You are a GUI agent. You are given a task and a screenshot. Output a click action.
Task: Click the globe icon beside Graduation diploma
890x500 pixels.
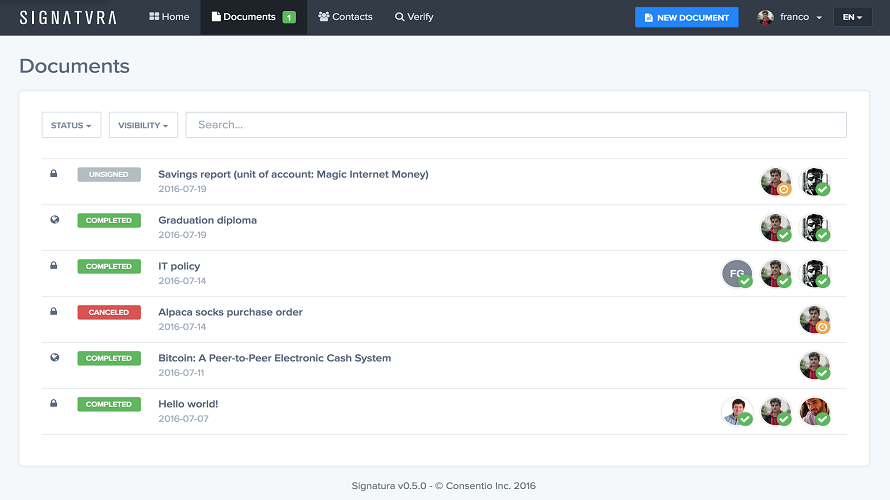pos(54,220)
